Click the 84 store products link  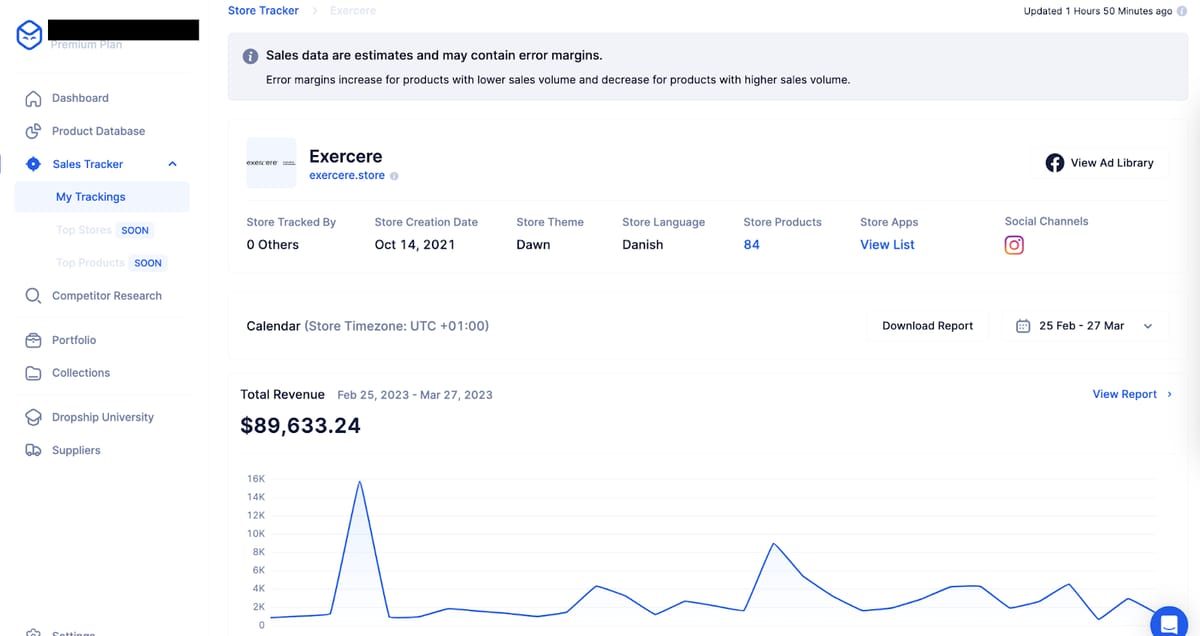[x=751, y=245]
